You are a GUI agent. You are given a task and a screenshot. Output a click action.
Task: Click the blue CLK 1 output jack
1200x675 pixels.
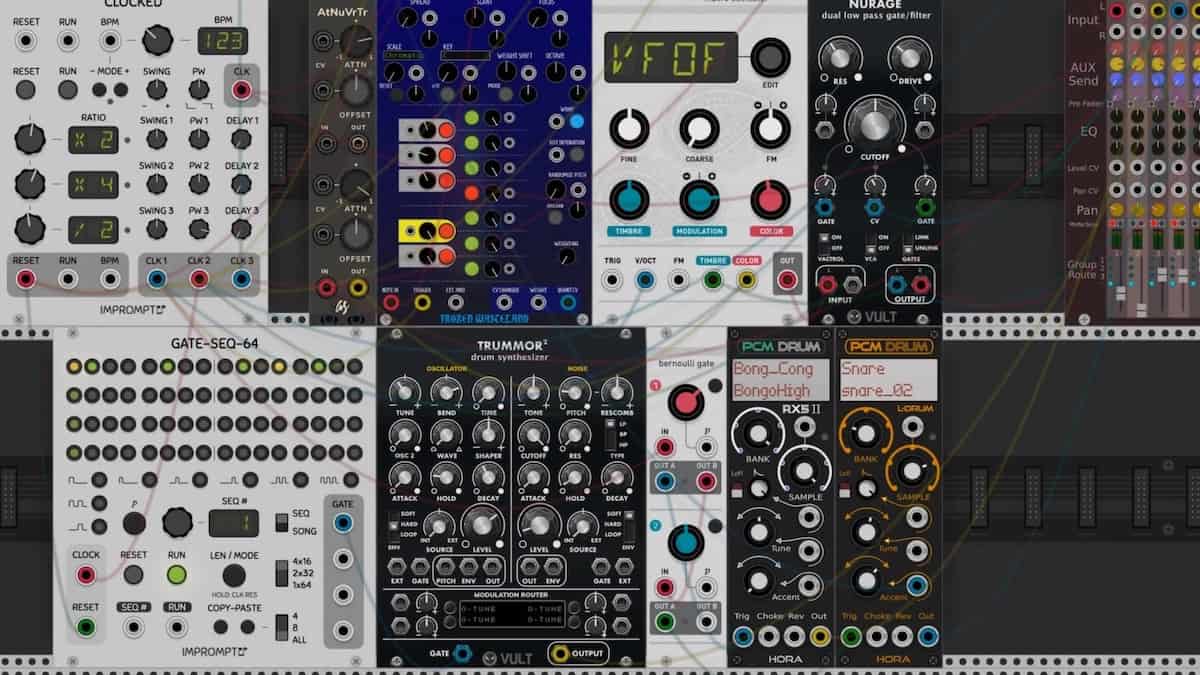(156, 279)
